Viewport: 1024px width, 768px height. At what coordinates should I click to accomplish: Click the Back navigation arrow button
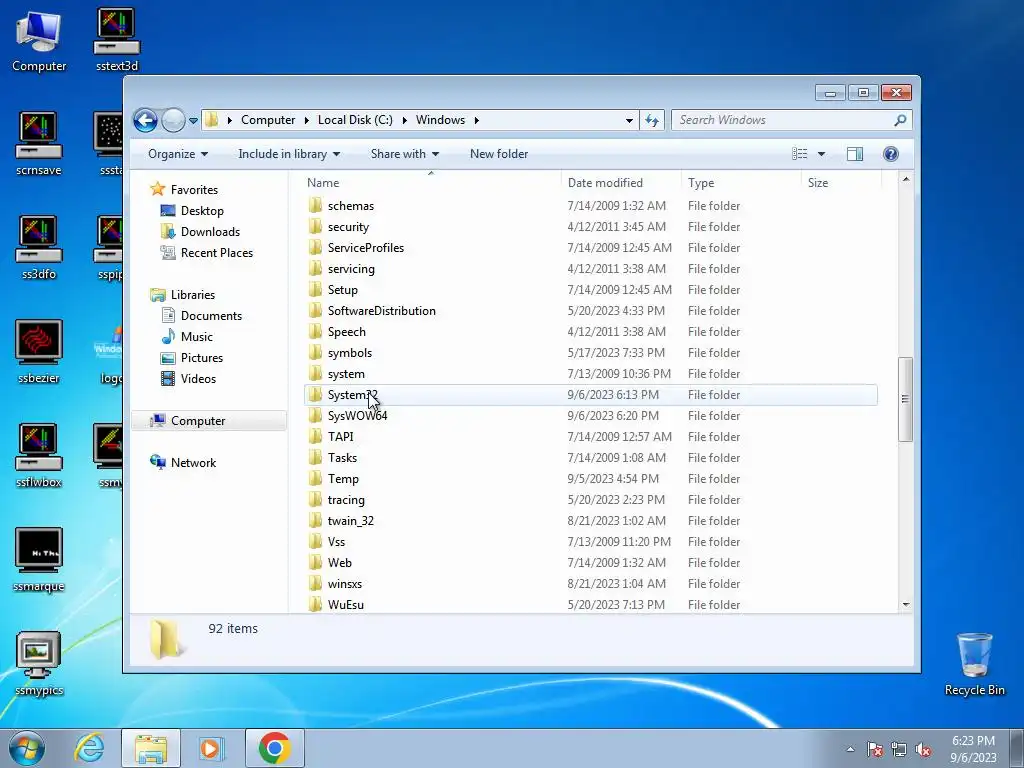point(145,120)
